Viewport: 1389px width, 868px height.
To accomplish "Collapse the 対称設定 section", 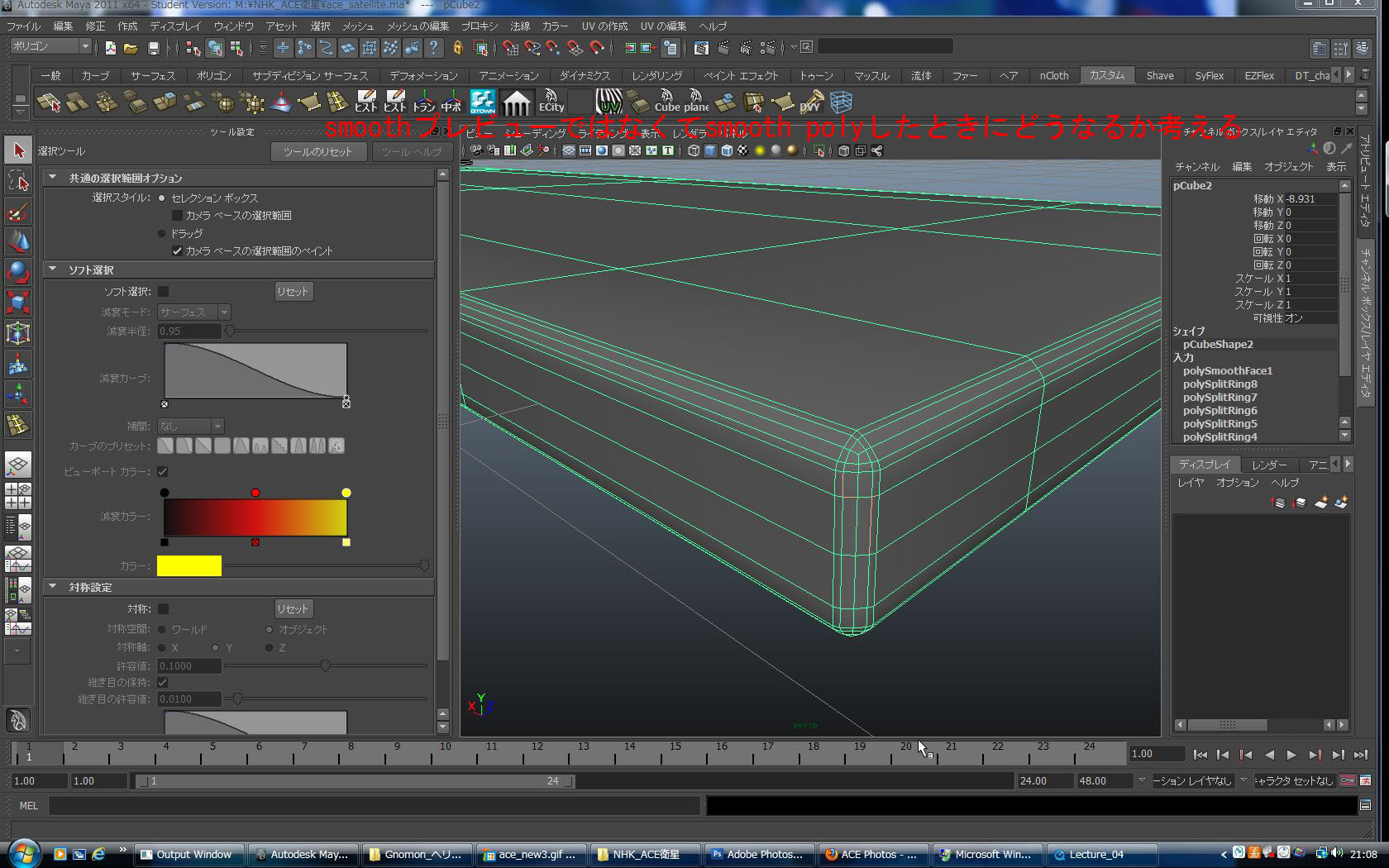I will [54, 587].
